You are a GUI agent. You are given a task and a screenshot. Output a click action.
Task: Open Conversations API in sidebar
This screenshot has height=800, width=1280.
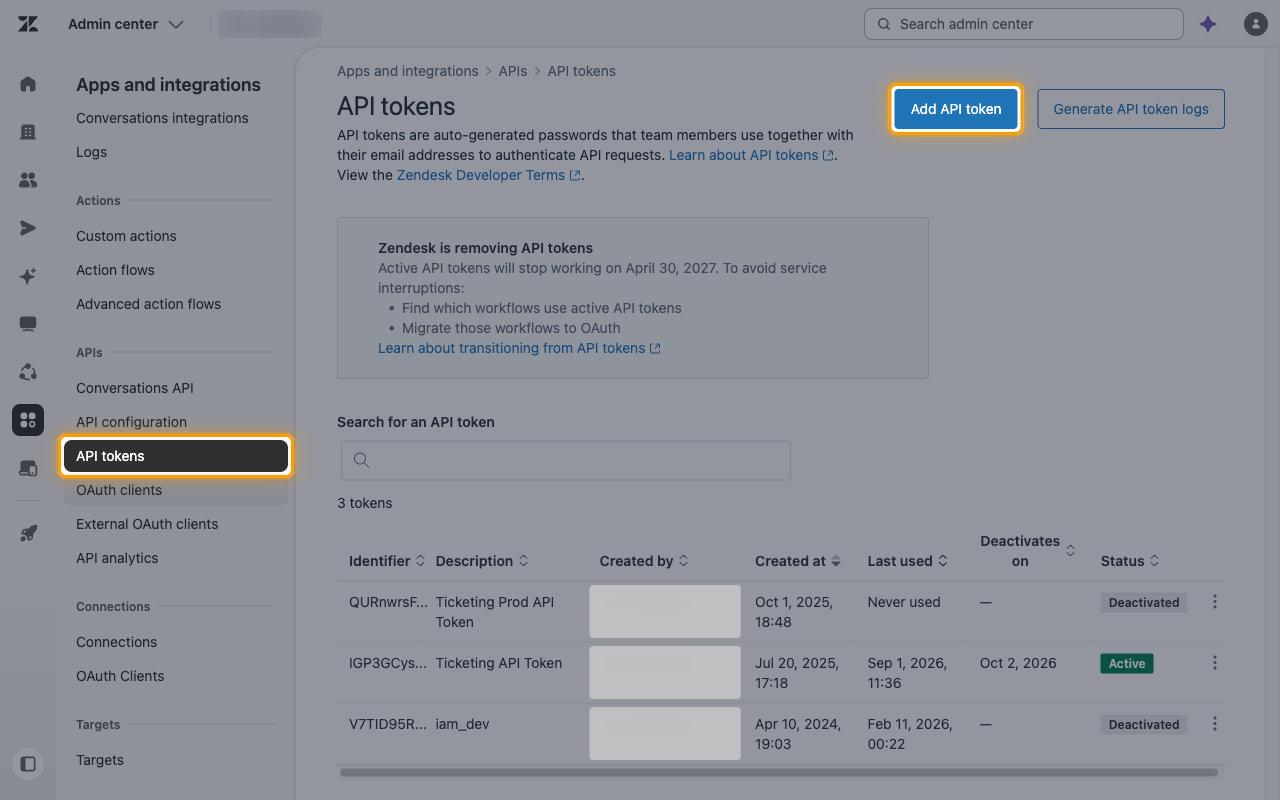coord(135,388)
